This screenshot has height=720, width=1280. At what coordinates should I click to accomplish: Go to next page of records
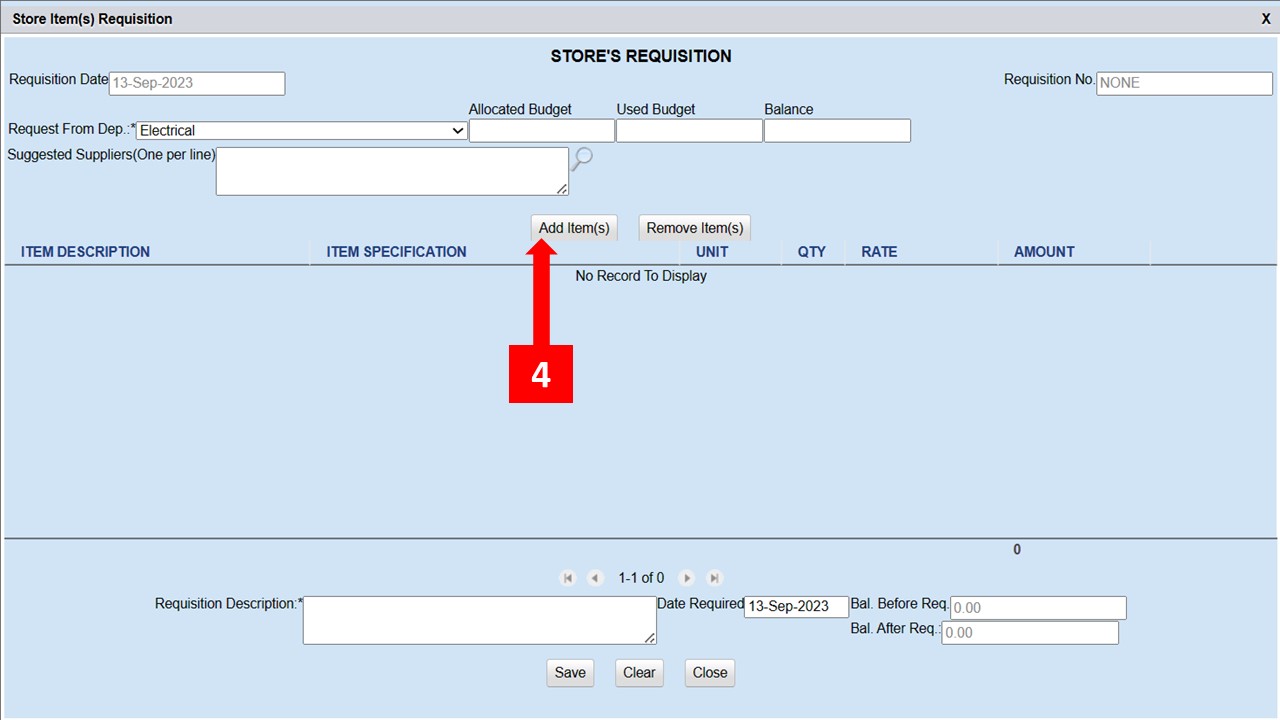(x=687, y=578)
